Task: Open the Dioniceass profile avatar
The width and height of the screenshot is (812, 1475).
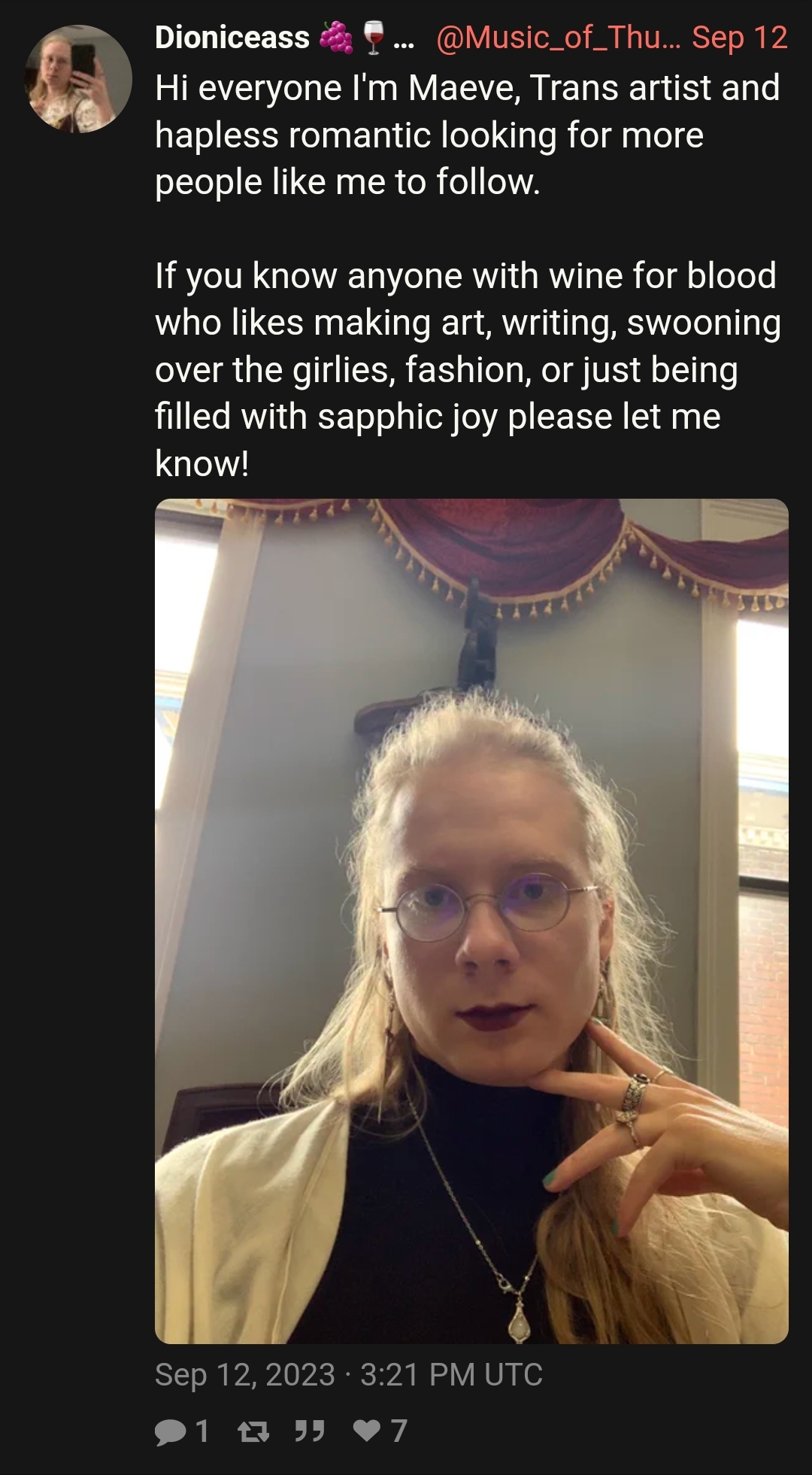Action: click(78, 79)
